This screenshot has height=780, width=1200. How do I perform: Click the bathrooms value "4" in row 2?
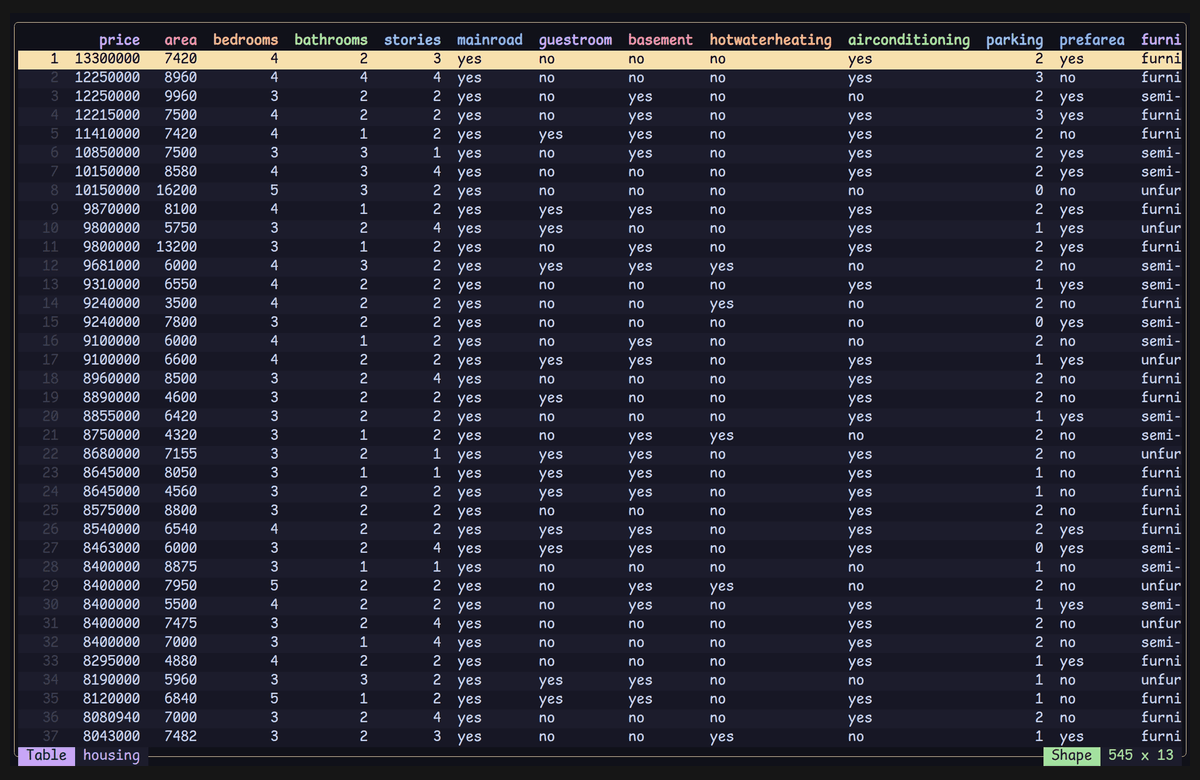pyautogui.click(x=364, y=78)
